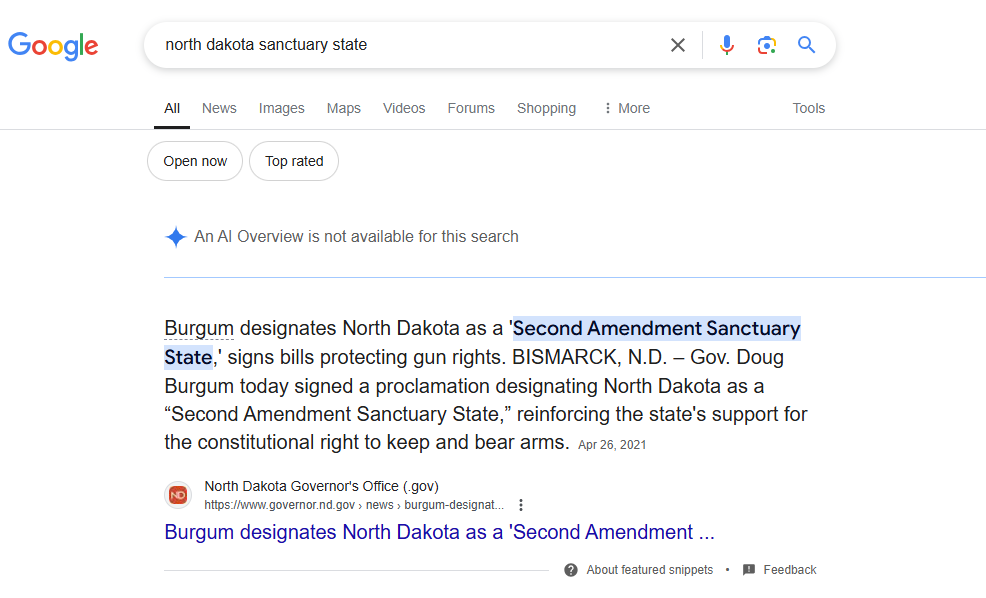This screenshot has height=598, width=986.
Task: Expand the More search categories menu
Action: 626,108
